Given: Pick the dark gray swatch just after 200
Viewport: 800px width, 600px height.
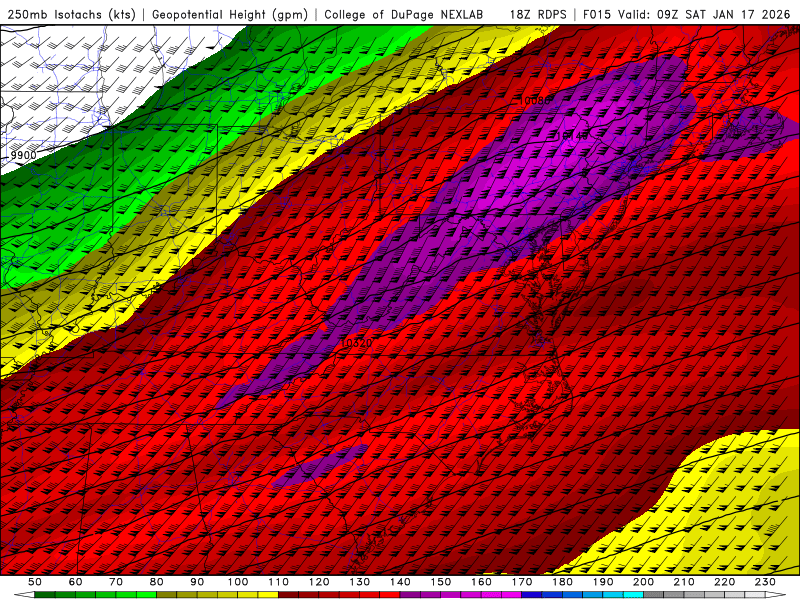Looking at the screenshot, I should tap(654, 595).
